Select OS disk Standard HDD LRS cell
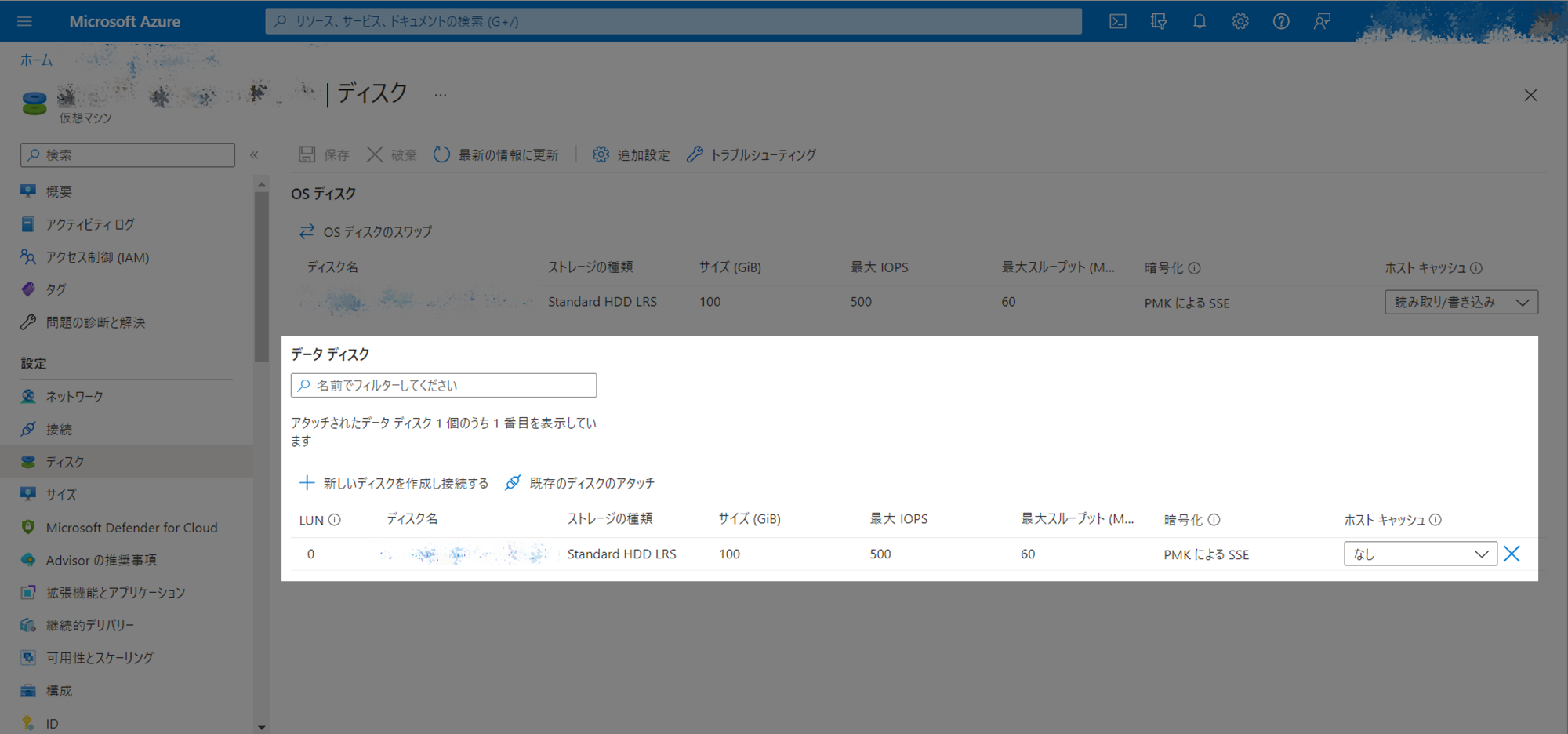Image resolution: width=1568 pixels, height=734 pixels. coord(602,302)
